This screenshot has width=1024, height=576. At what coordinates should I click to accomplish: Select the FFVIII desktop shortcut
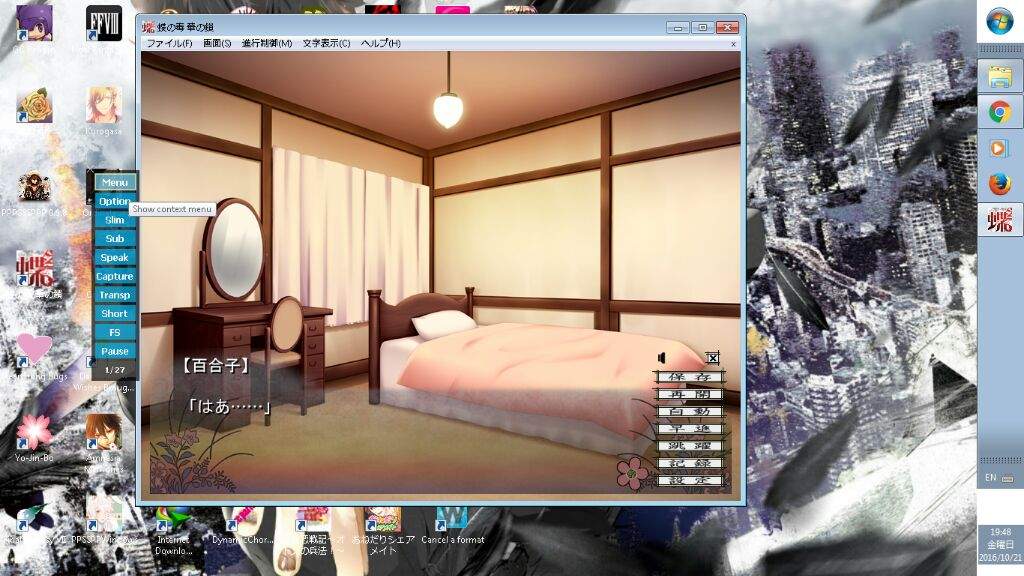coord(104,26)
